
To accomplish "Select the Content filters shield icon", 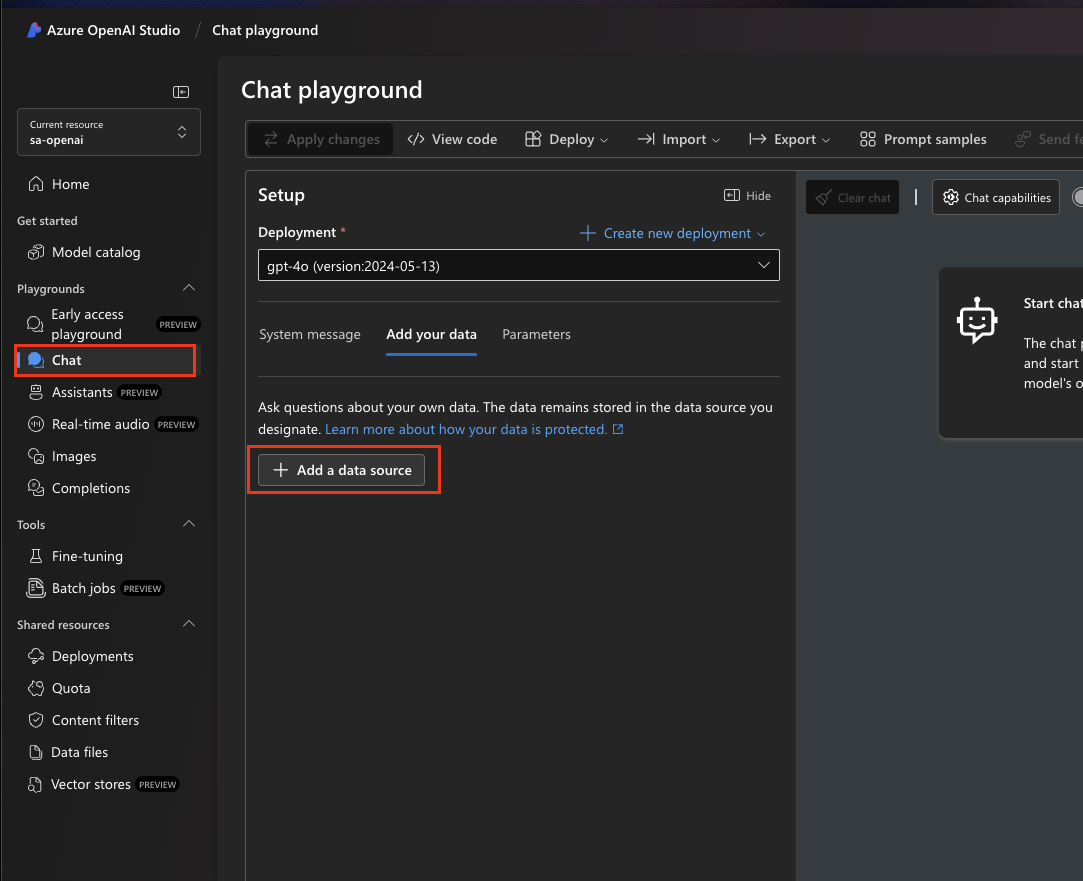I will [x=36, y=719].
